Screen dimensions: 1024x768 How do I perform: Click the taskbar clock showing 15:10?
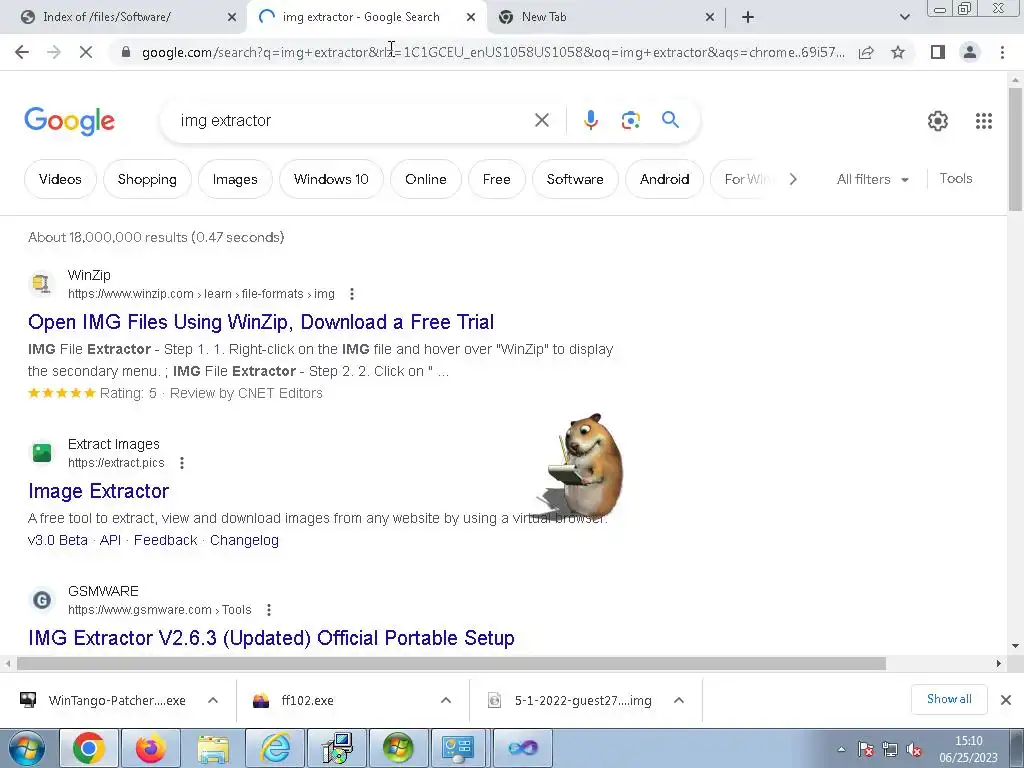968,749
